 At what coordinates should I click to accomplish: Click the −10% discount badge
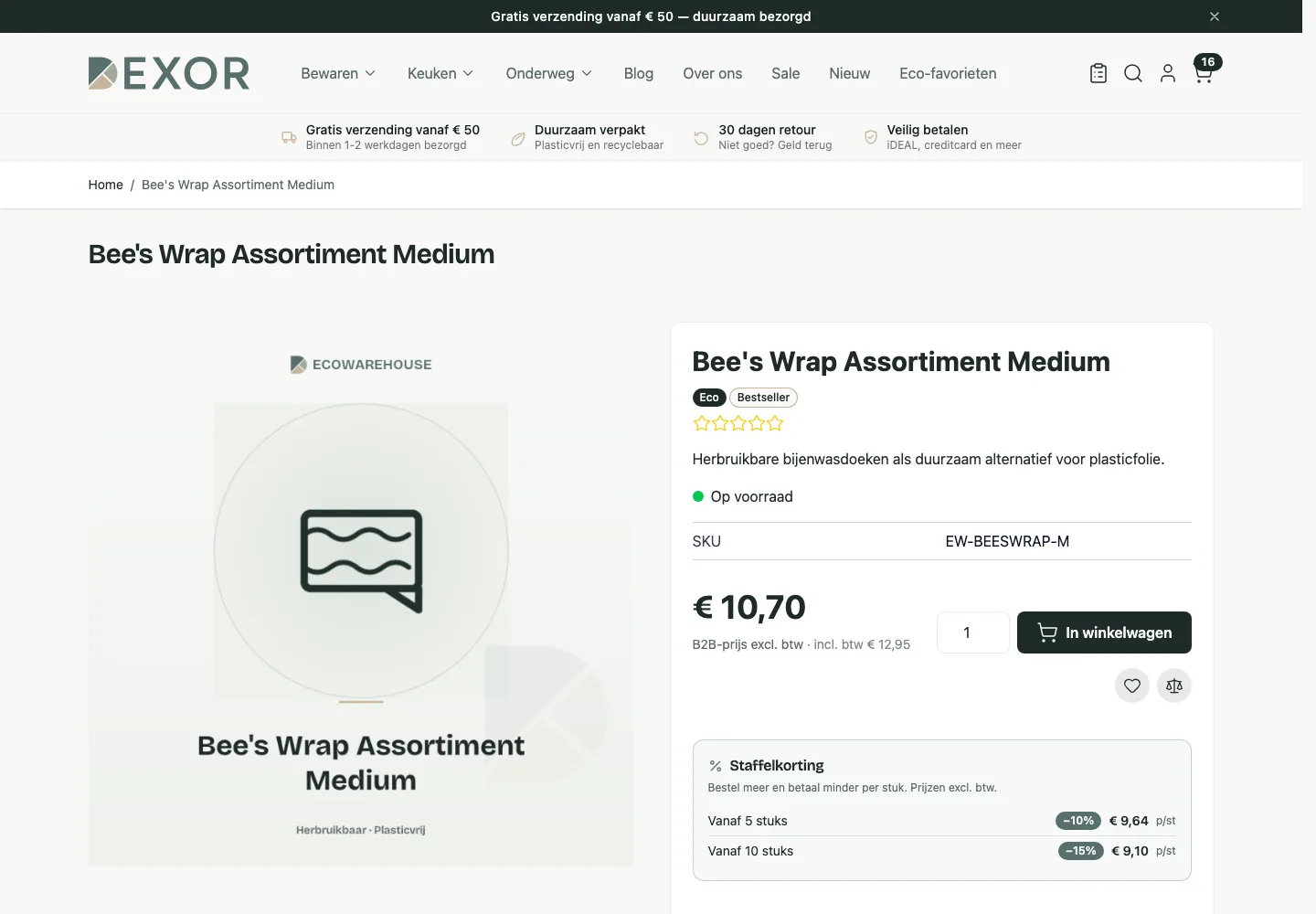(x=1078, y=821)
